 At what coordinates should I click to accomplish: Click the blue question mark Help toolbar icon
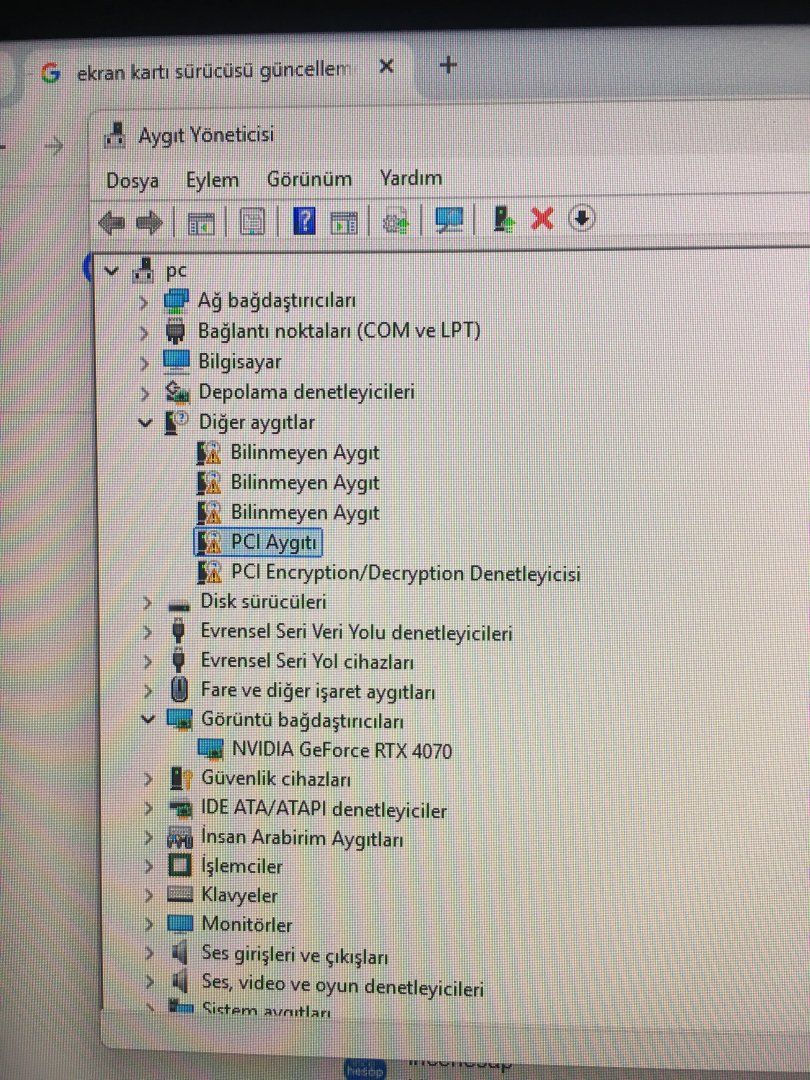pyautogui.click(x=304, y=221)
